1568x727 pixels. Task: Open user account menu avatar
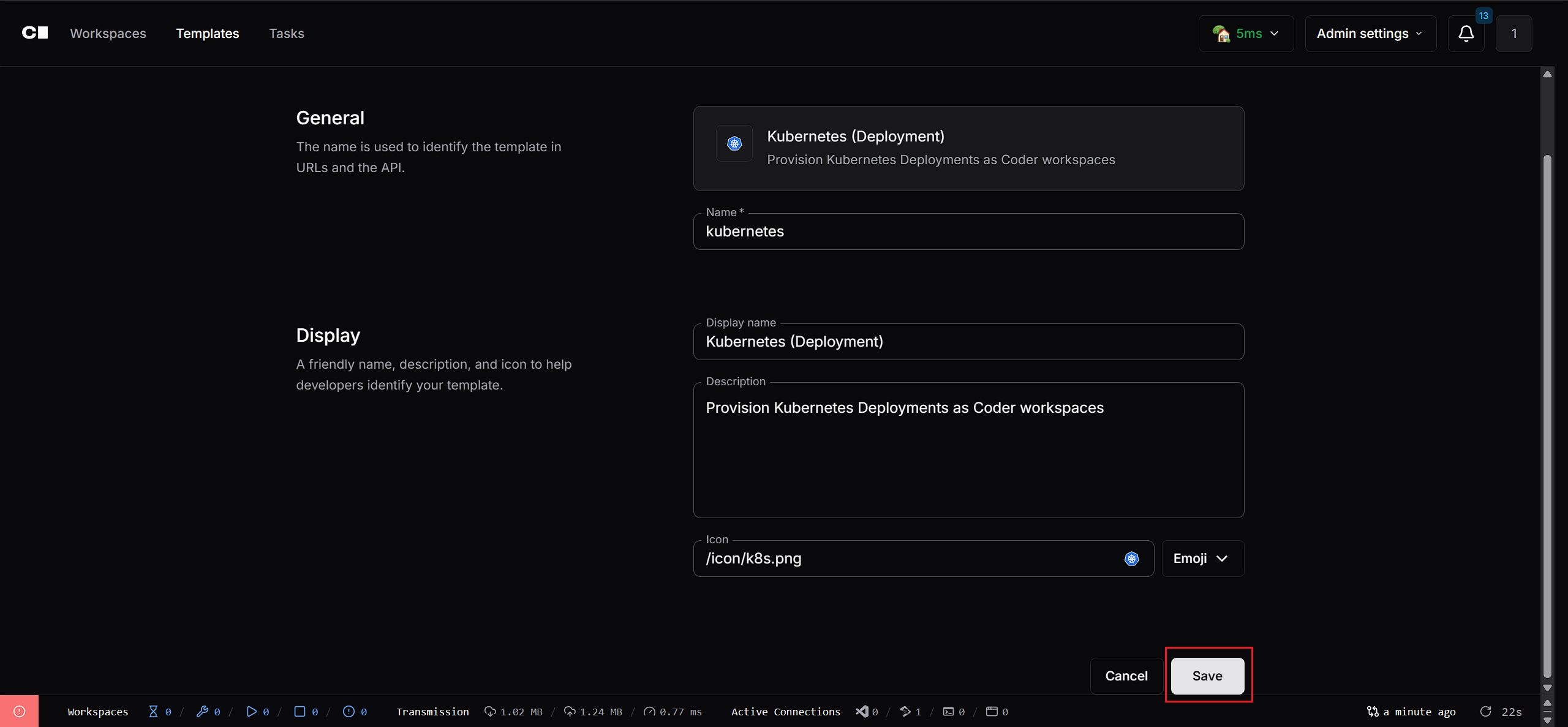tap(1513, 34)
